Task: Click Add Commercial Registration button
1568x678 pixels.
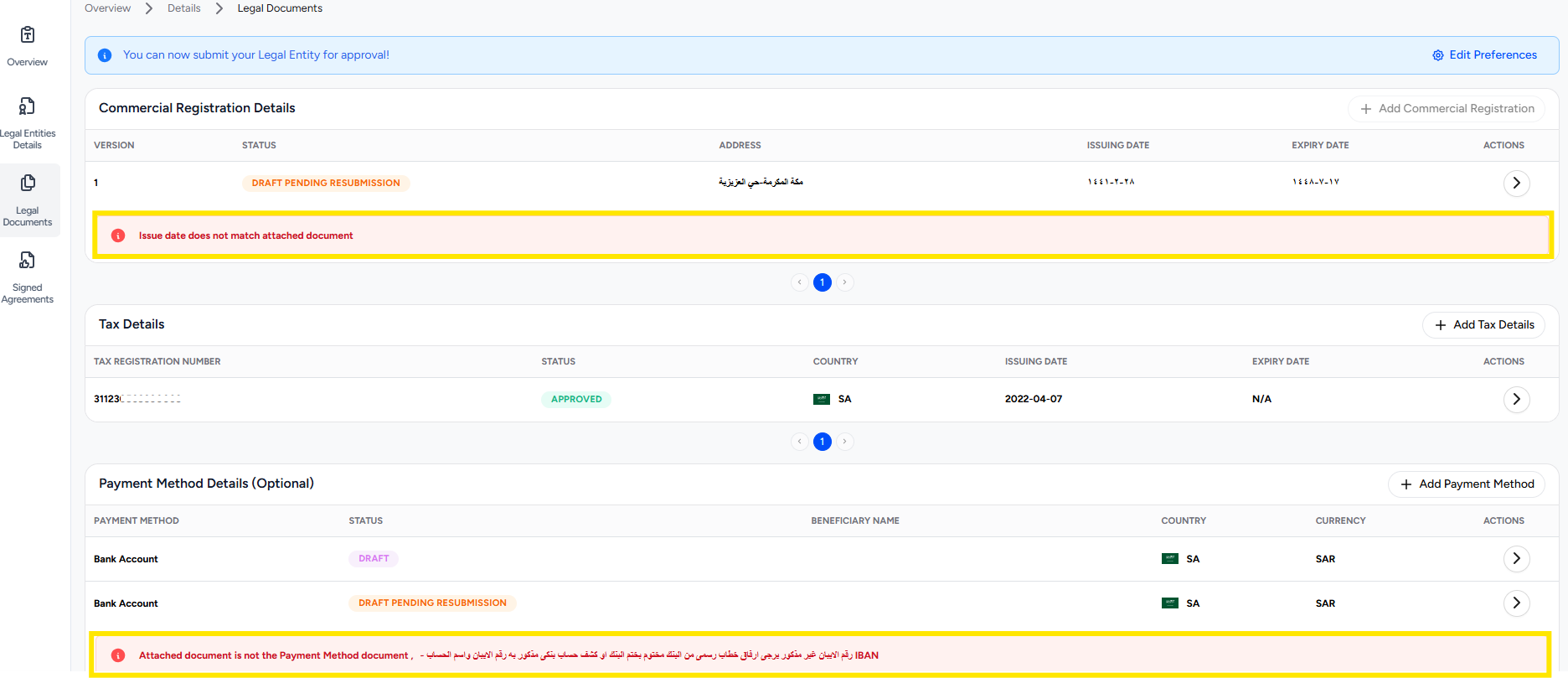Action: [1447, 109]
